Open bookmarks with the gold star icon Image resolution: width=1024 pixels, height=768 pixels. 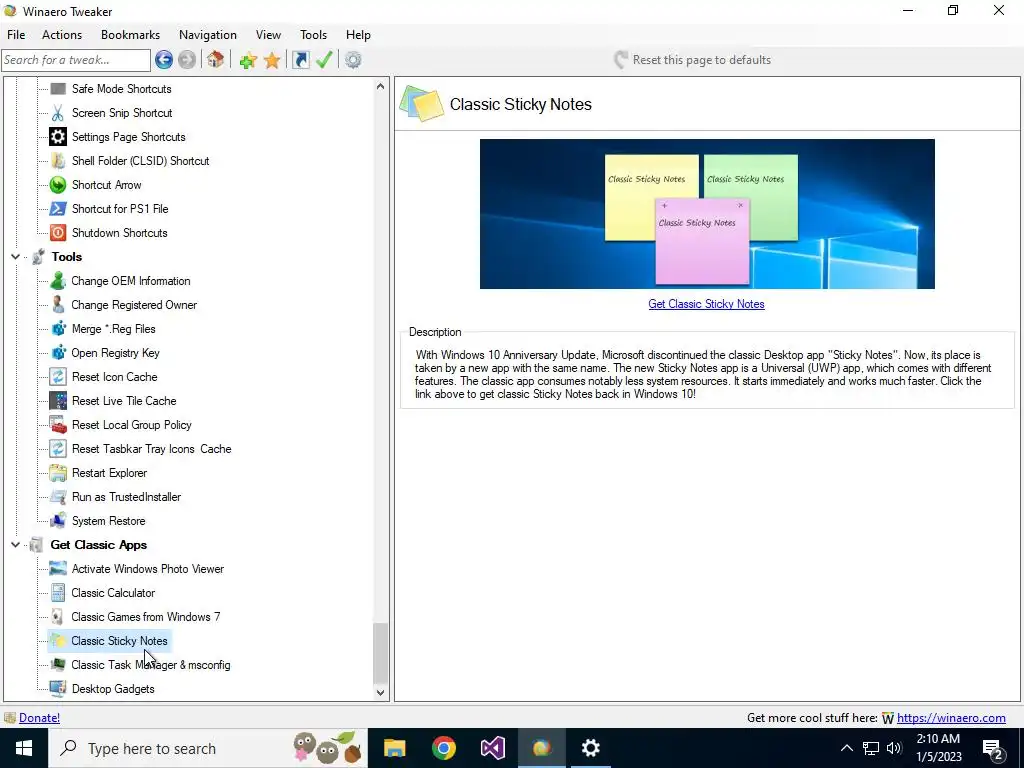pos(272,61)
